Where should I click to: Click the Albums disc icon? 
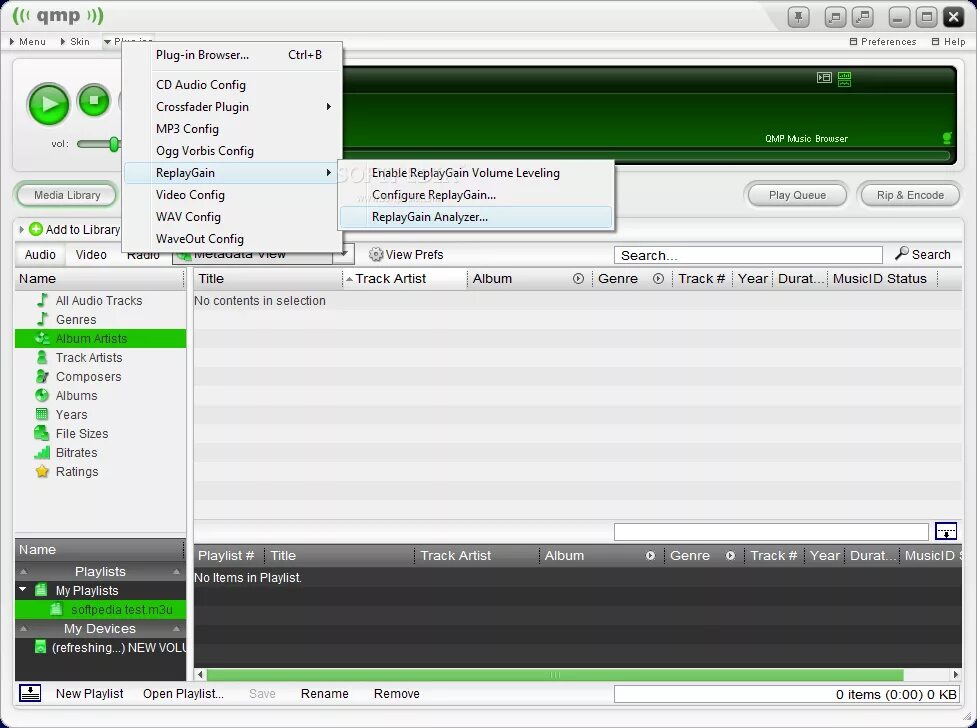click(x=42, y=395)
